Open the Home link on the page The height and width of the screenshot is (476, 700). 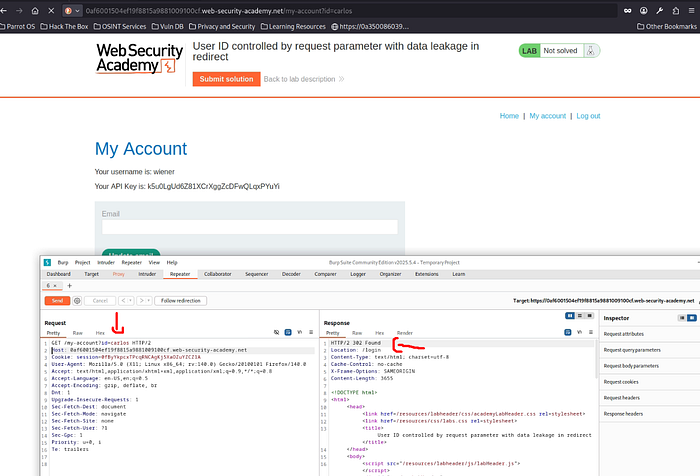(x=509, y=116)
